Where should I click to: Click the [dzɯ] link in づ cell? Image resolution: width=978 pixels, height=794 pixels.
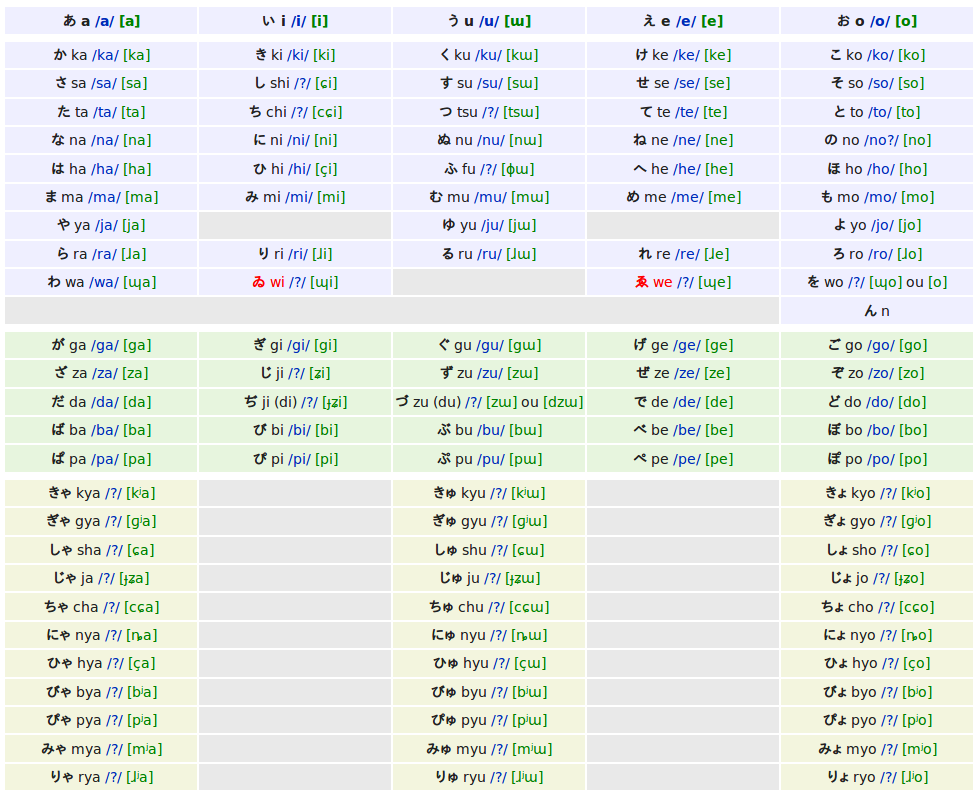pos(563,402)
